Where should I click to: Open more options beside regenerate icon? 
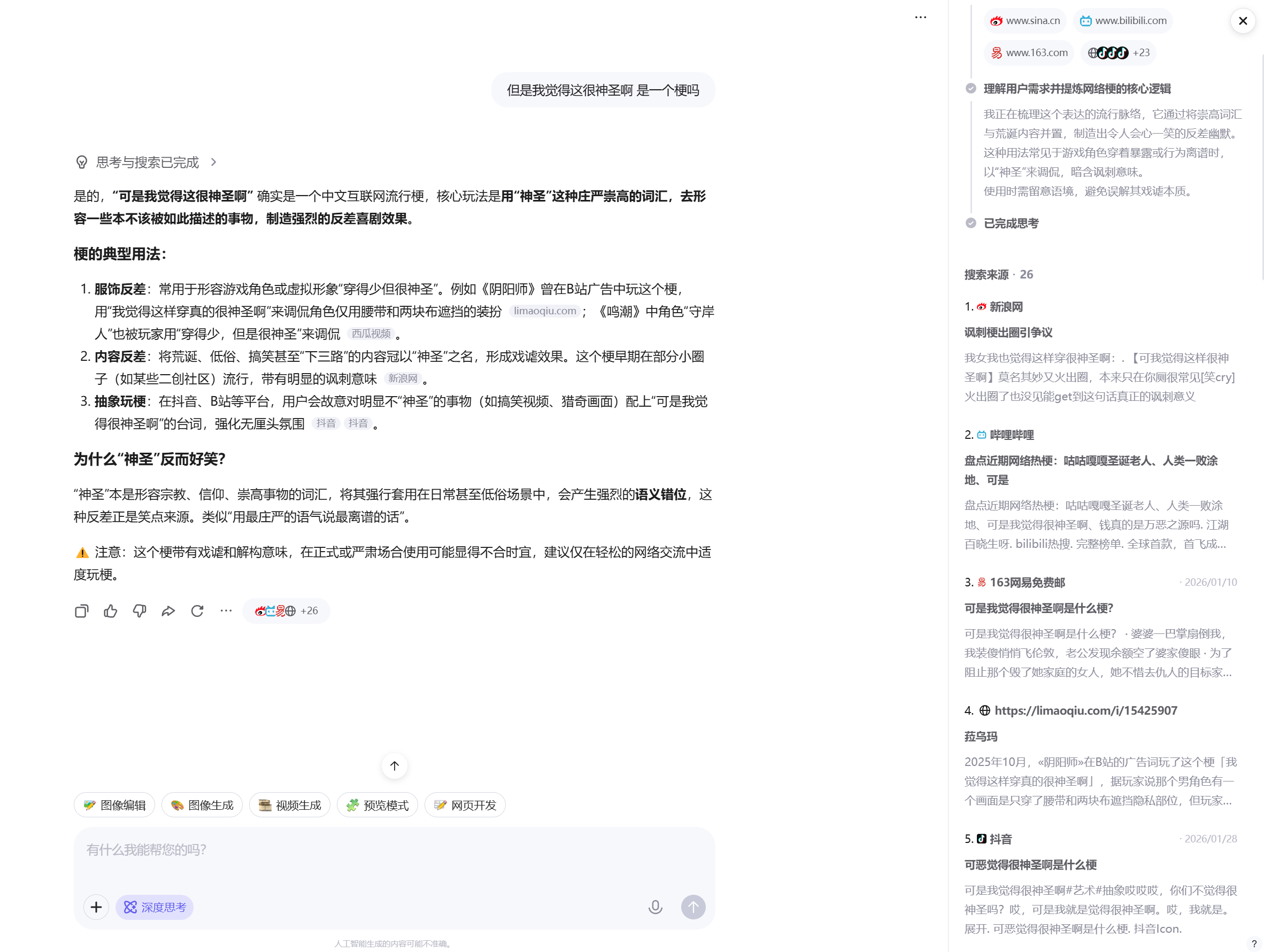pyautogui.click(x=226, y=611)
